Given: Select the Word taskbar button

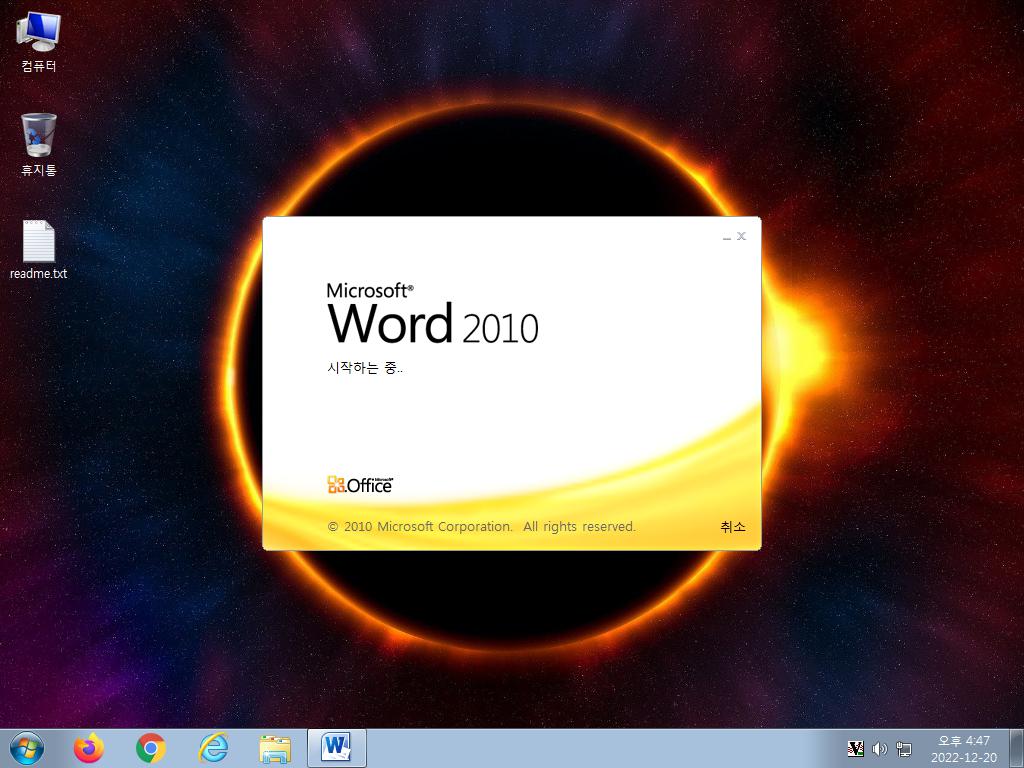Looking at the screenshot, I should [337, 748].
